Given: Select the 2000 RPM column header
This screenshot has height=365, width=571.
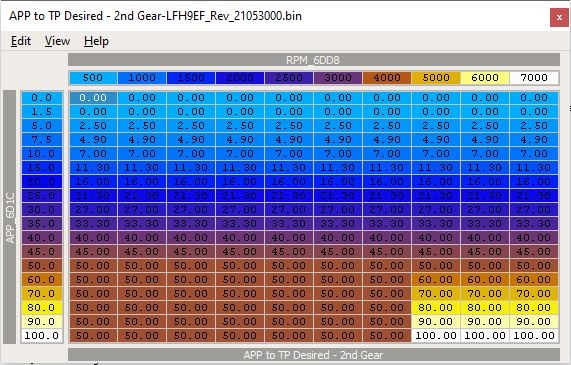Looking at the screenshot, I should [x=240, y=78].
